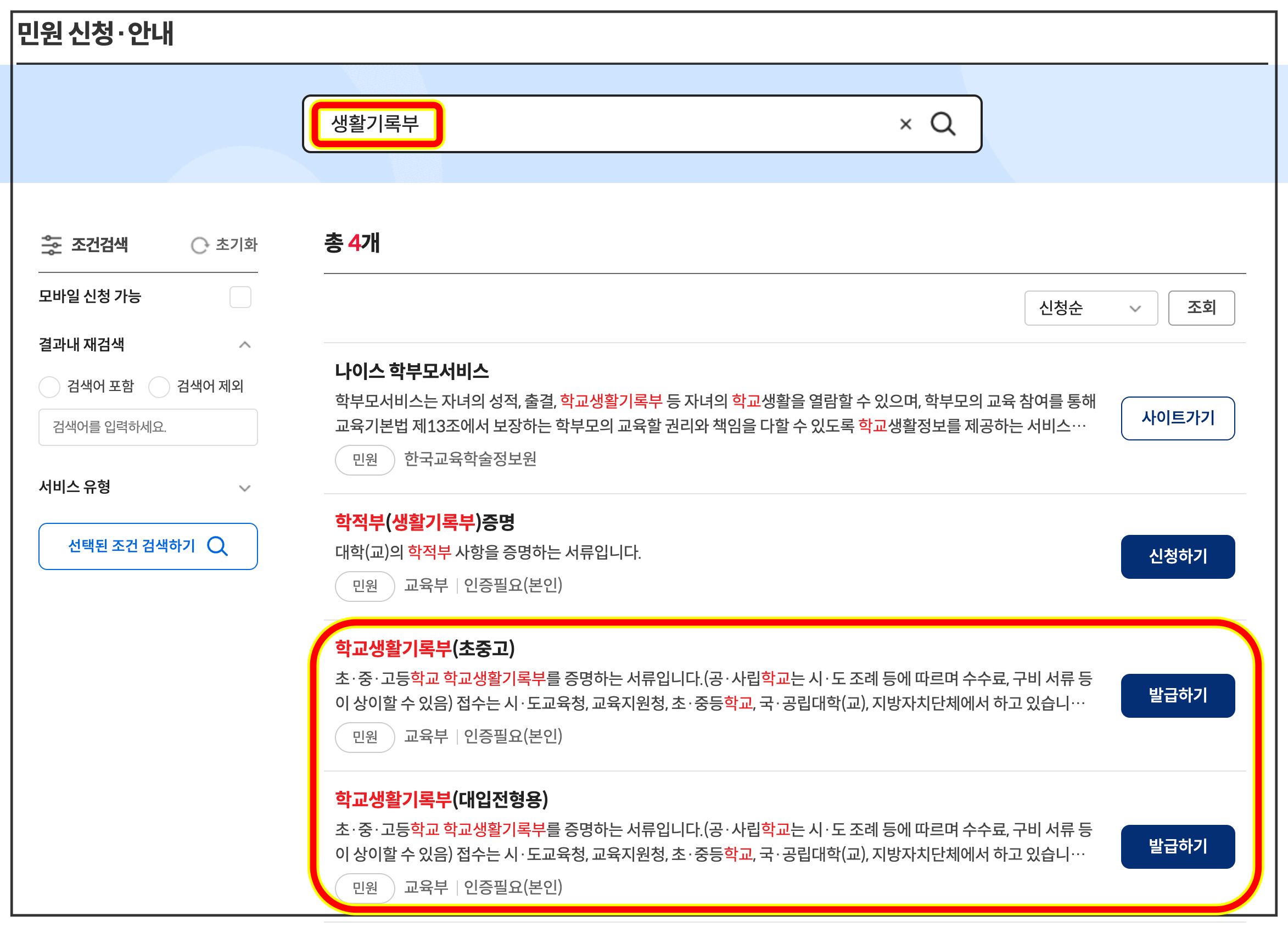
Task: Click 민원 tag under 학적부(생활기록부)증명
Action: coord(365,585)
